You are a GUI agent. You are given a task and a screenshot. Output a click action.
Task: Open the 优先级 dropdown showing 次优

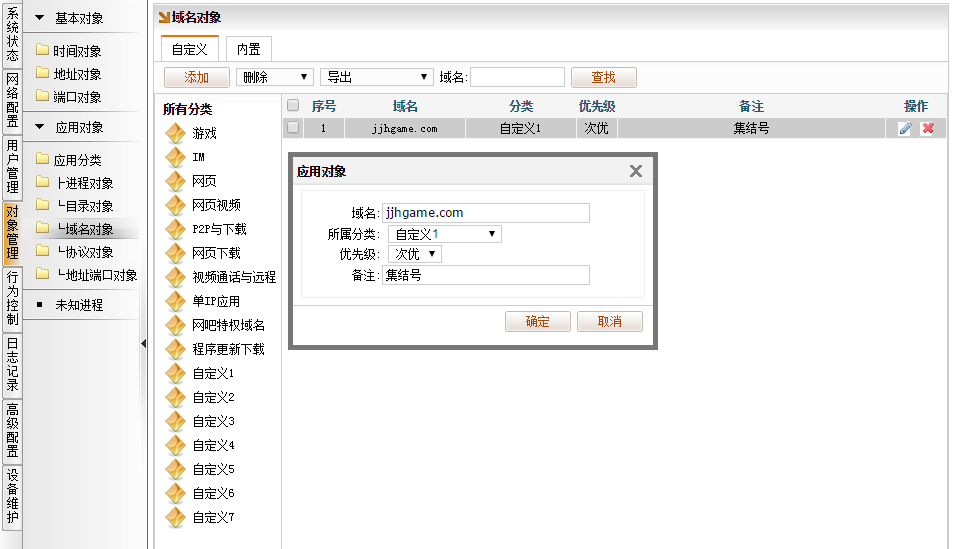[414, 254]
